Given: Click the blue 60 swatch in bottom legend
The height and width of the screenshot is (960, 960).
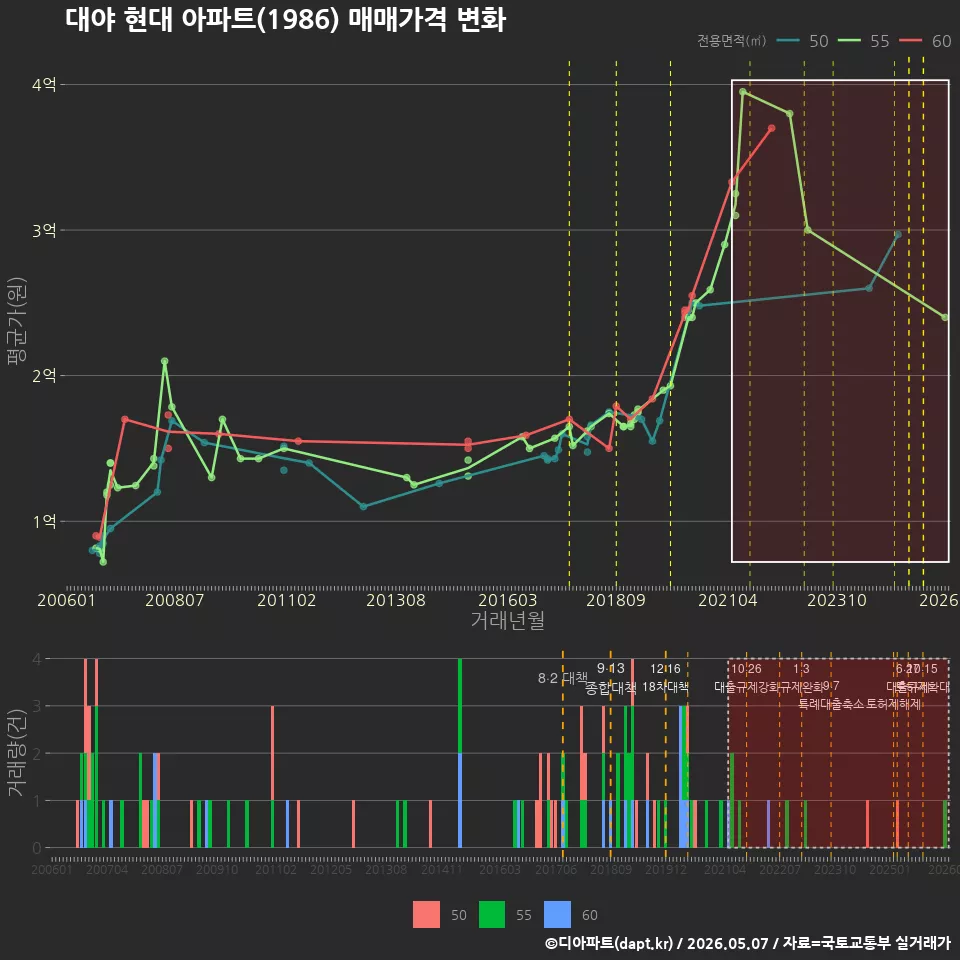Looking at the screenshot, I should point(557,915).
